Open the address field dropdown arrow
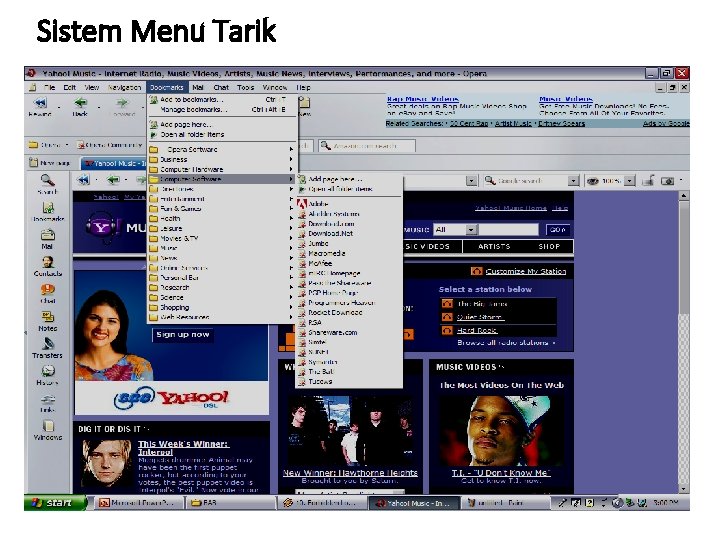Viewport: 720px width, 540px height. pyautogui.click(x=472, y=181)
